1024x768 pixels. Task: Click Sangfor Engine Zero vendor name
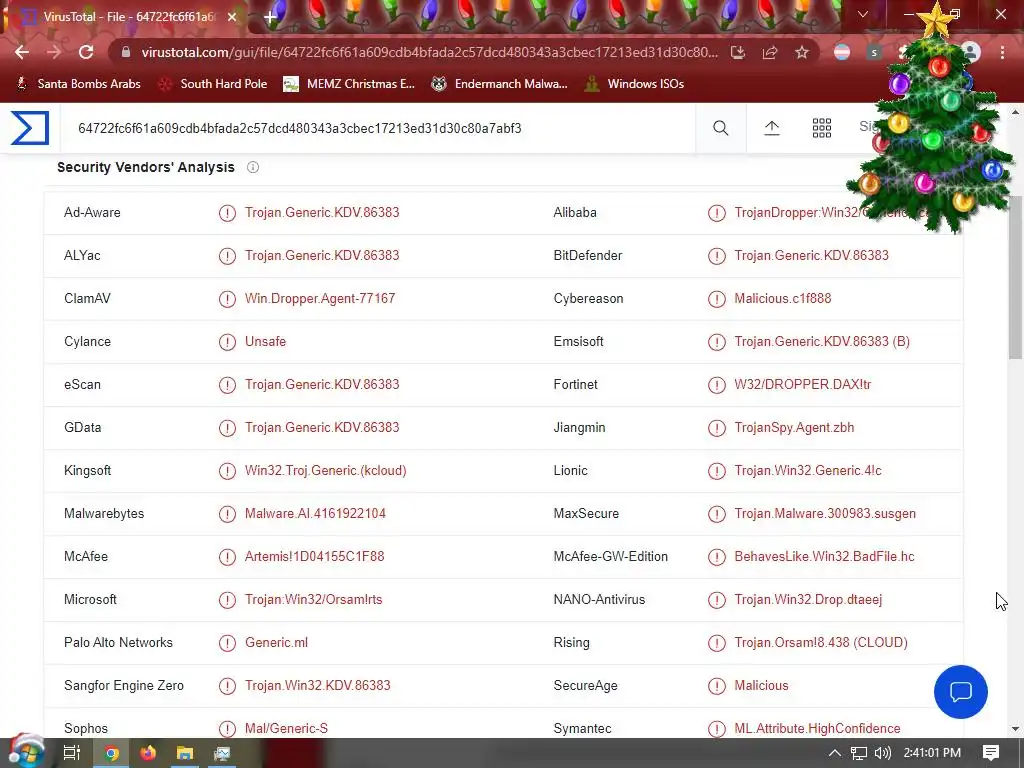click(124, 686)
